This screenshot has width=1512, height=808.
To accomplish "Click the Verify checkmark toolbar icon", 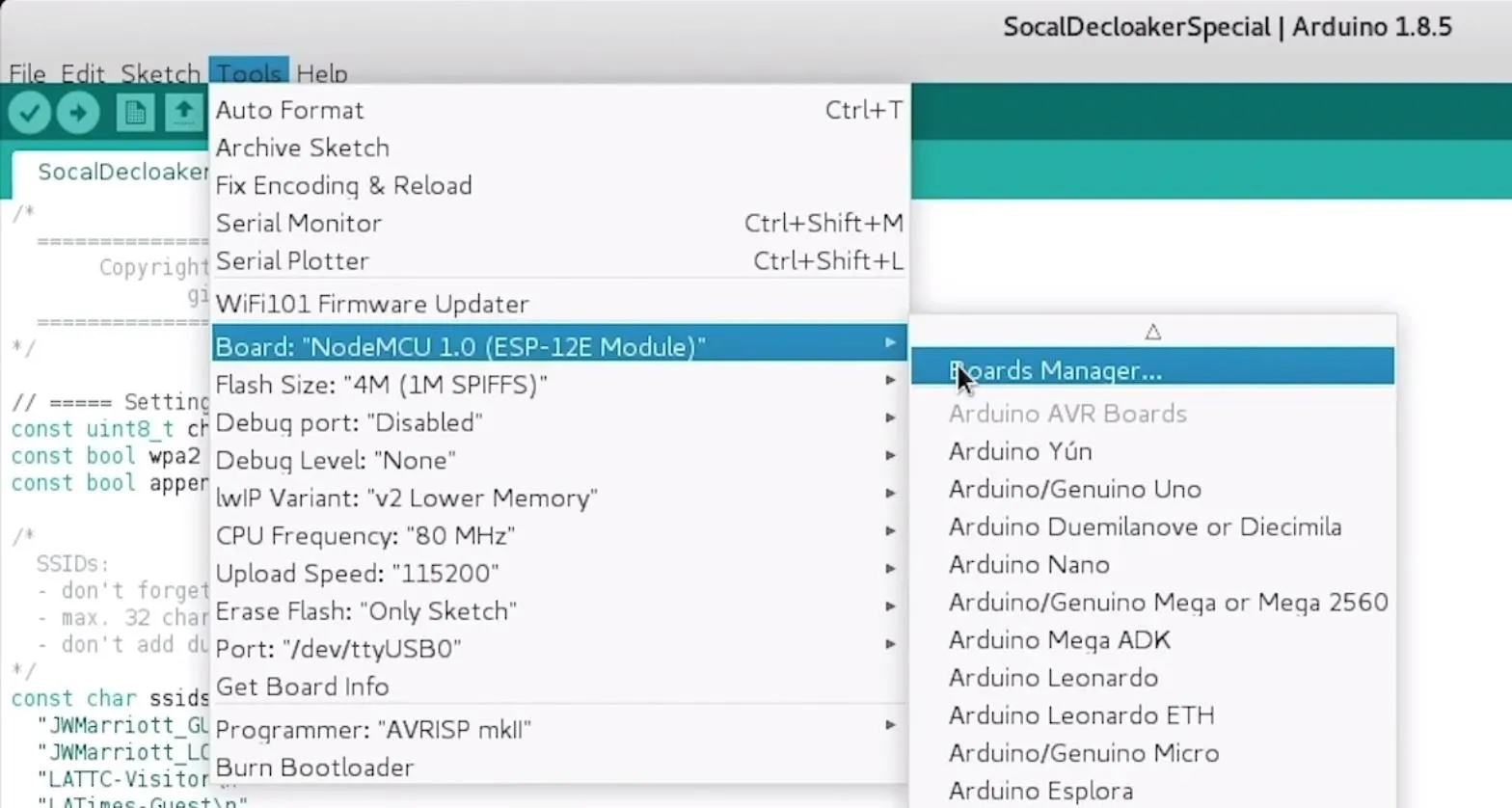I will (x=29, y=114).
